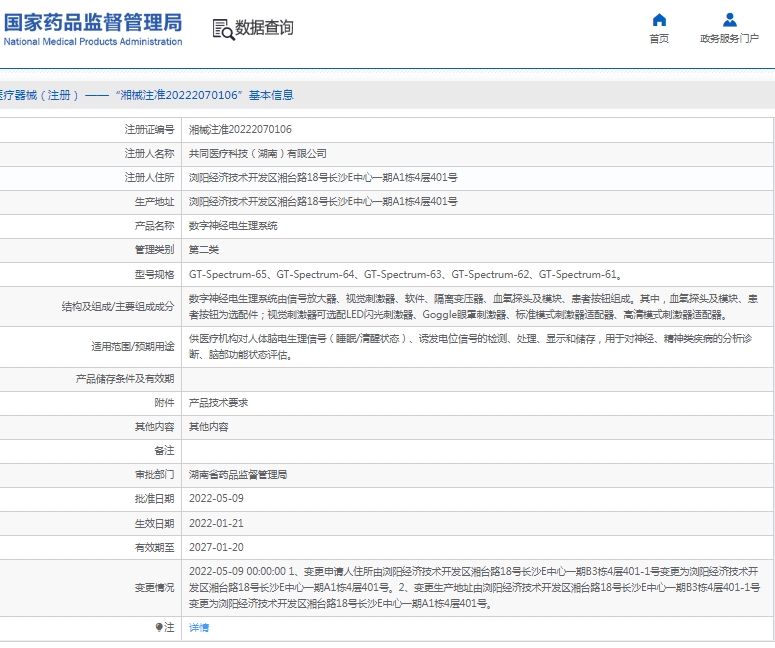
Task: Click approval department 湖南省药品监督管理局
Action: (238, 475)
